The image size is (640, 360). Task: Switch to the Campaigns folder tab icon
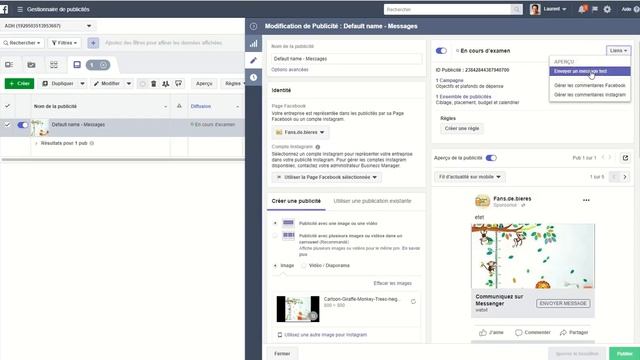click(31, 64)
